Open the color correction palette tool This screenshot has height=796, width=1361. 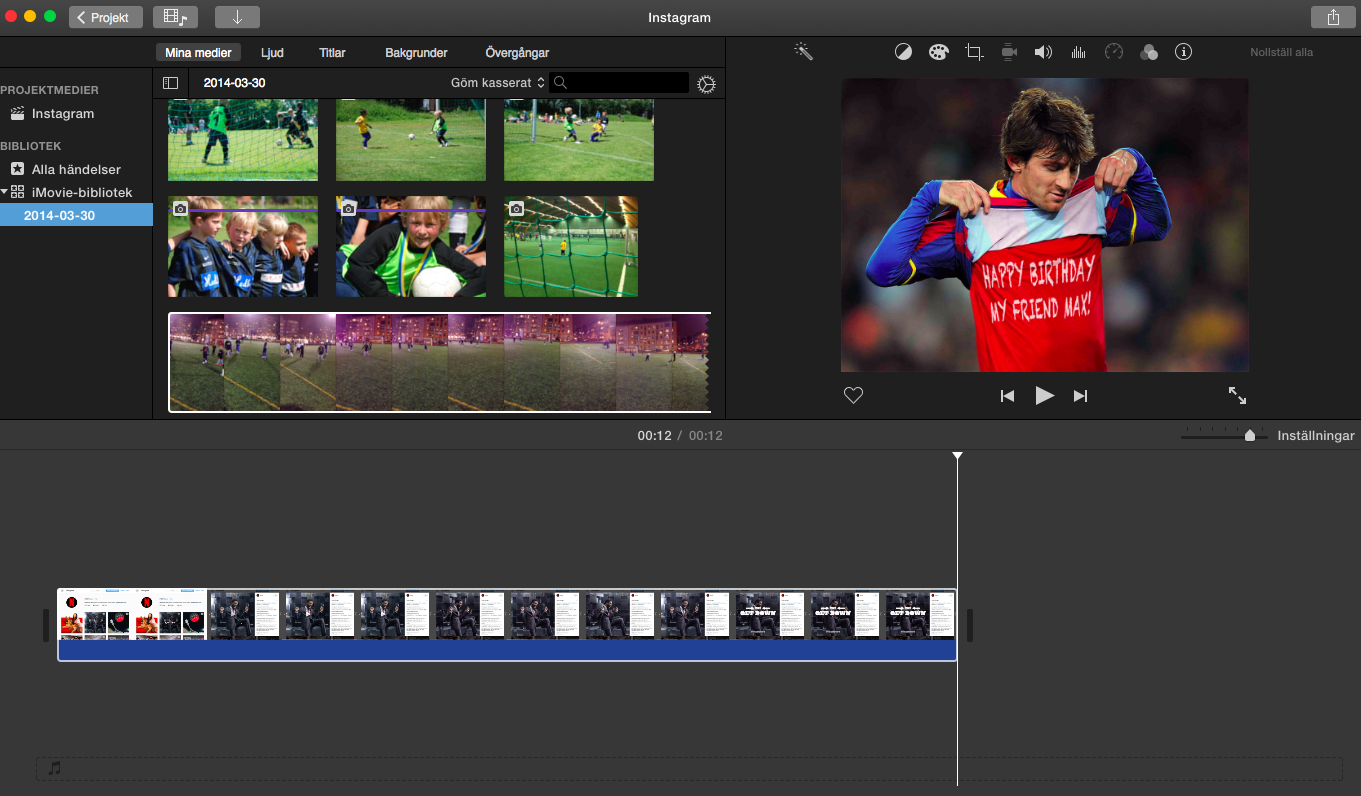[x=938, y=52]
